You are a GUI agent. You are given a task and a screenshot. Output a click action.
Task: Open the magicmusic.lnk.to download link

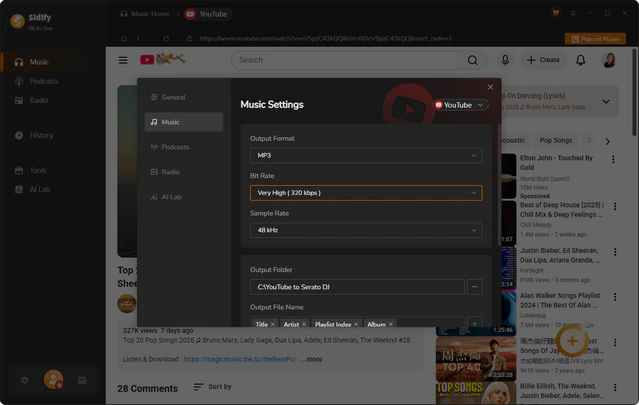point(240,359)
